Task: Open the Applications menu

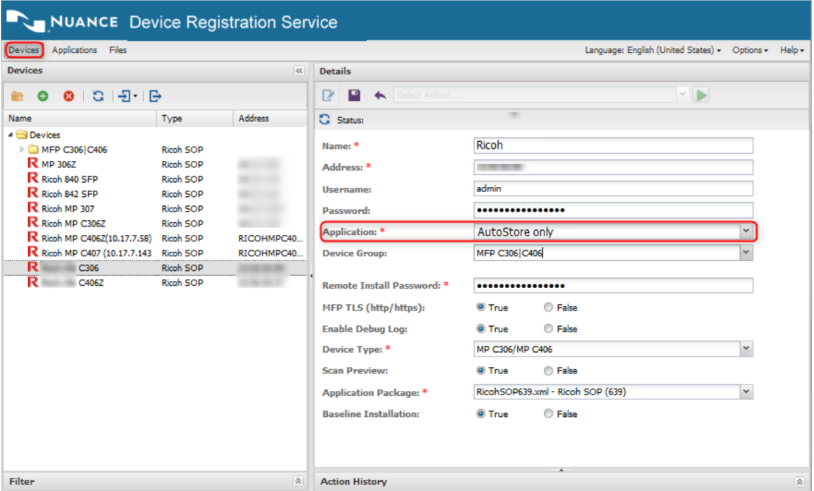Action: (75, 50)
